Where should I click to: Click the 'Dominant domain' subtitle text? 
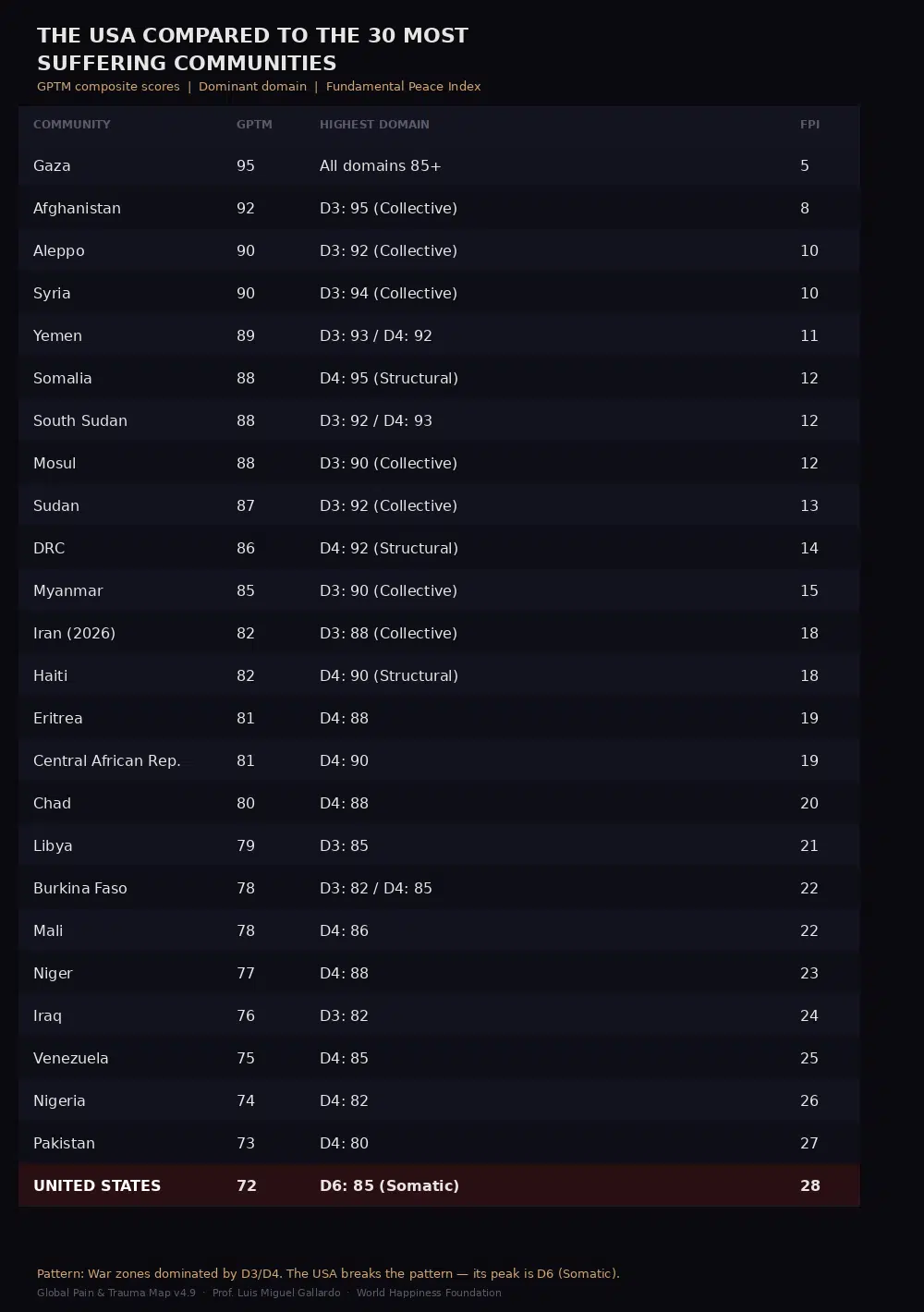coord(252,87)
